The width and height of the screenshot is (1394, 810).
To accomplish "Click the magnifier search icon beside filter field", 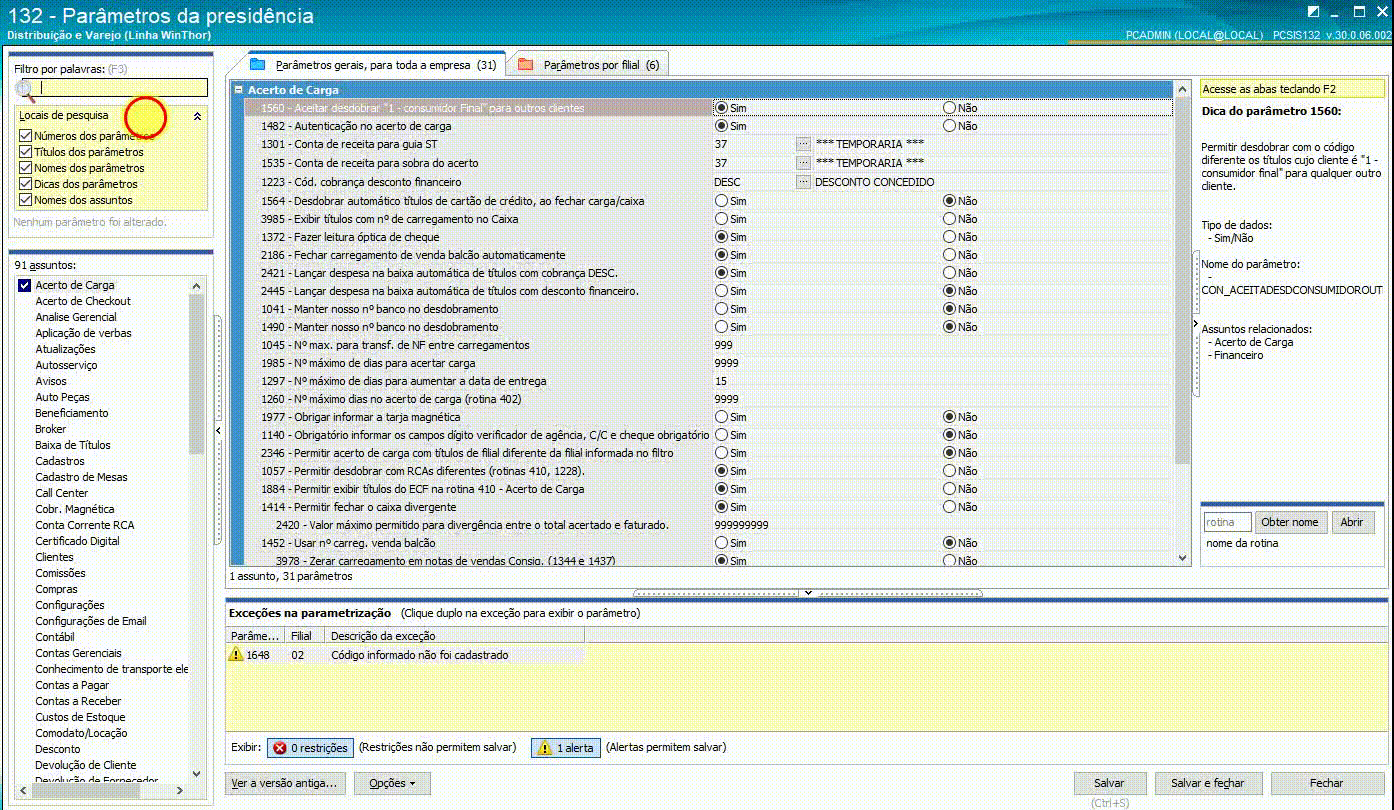I will click(24, 89).
